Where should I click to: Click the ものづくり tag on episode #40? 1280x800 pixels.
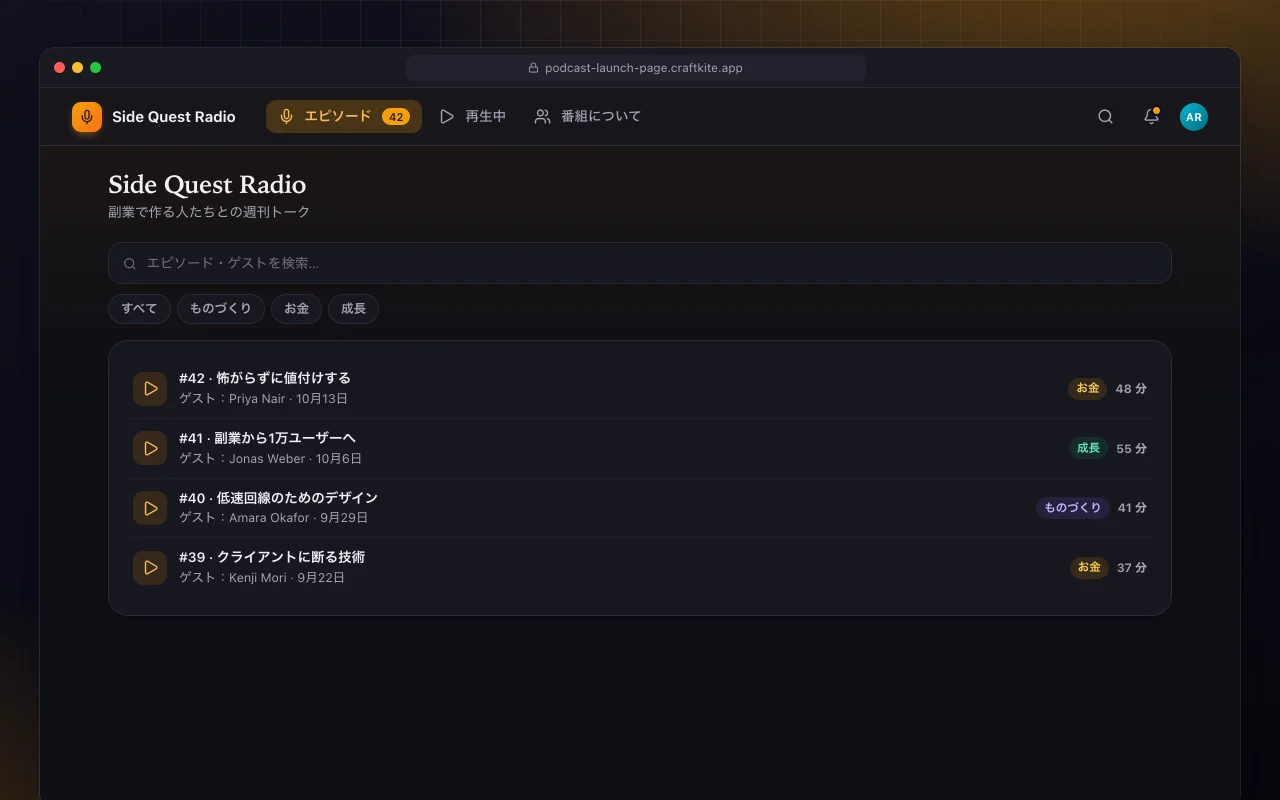(x=1073, y=508)
